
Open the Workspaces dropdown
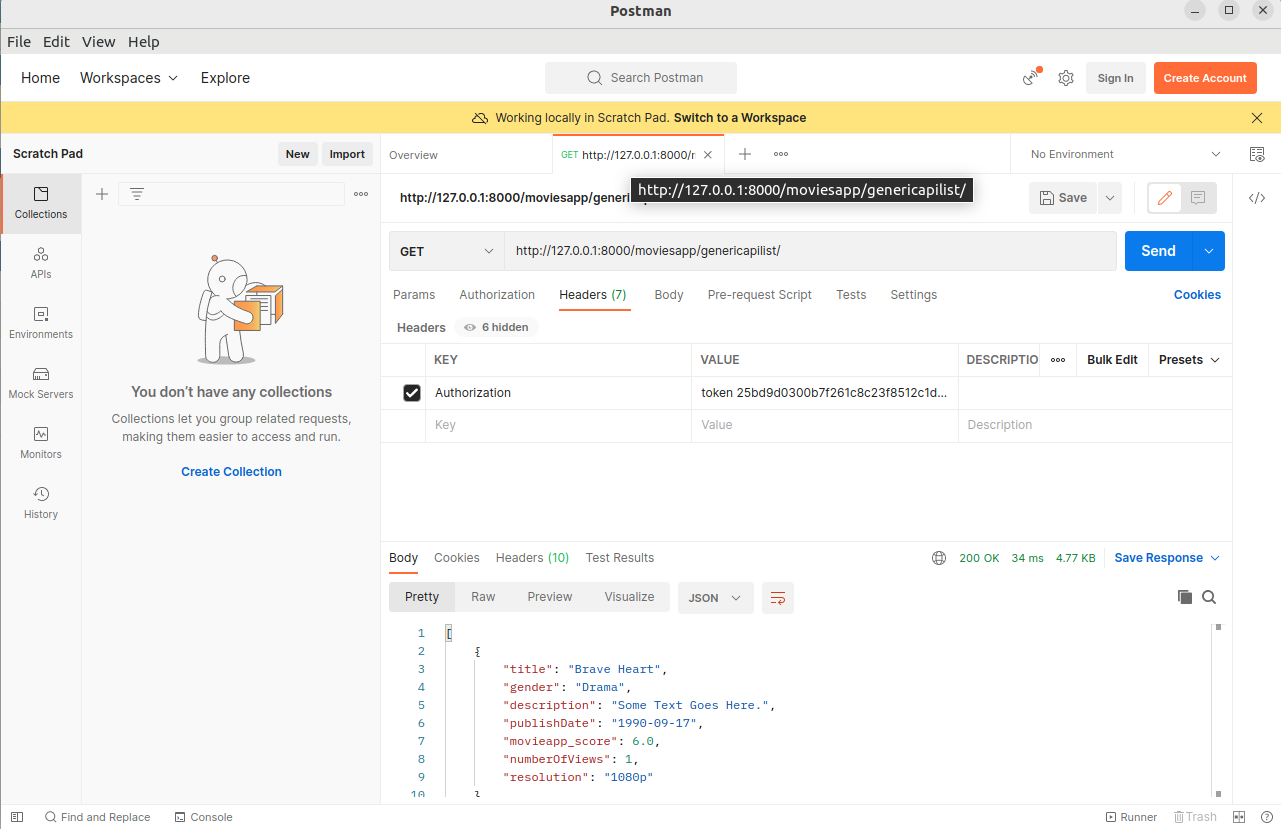tap(129, 78)
